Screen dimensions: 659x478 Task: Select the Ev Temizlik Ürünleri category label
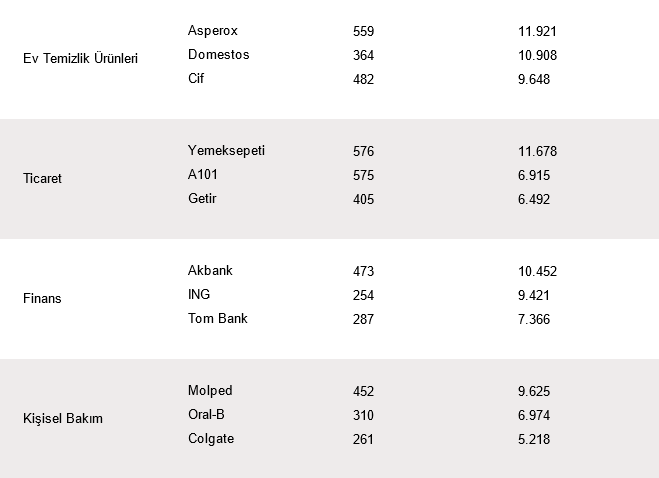click(80, 58)
